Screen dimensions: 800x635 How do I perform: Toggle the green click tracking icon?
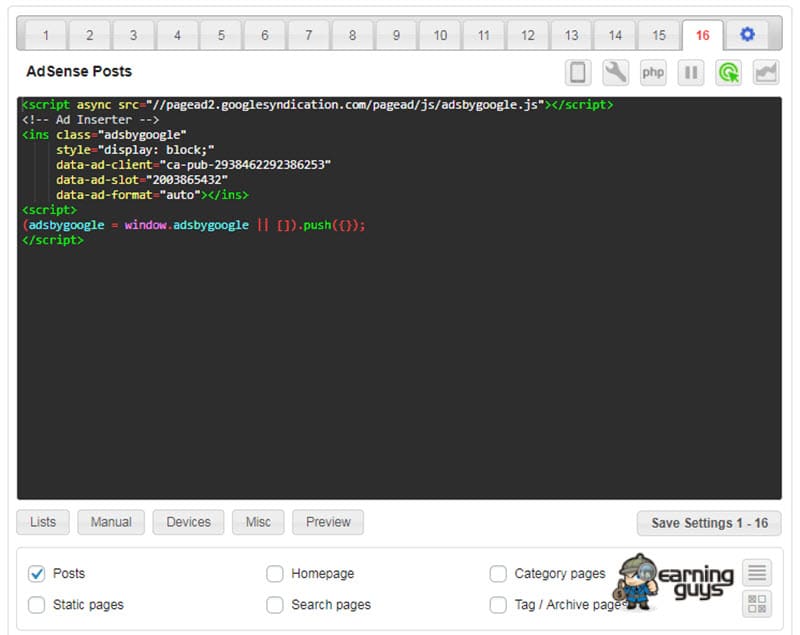(729, 72)
